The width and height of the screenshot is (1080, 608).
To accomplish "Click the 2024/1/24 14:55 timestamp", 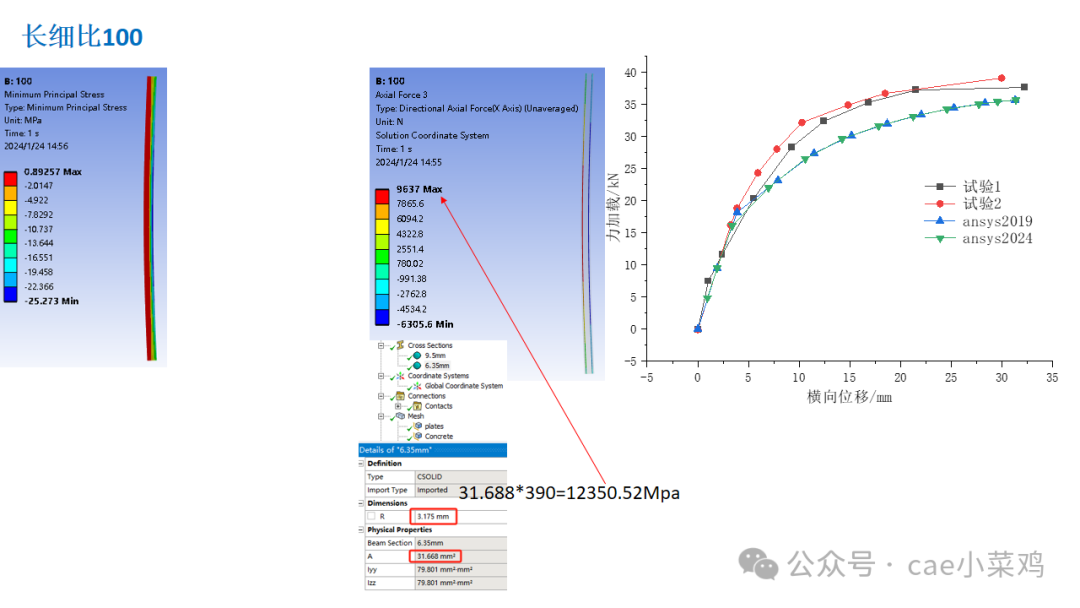I will [x=408, y=163].
